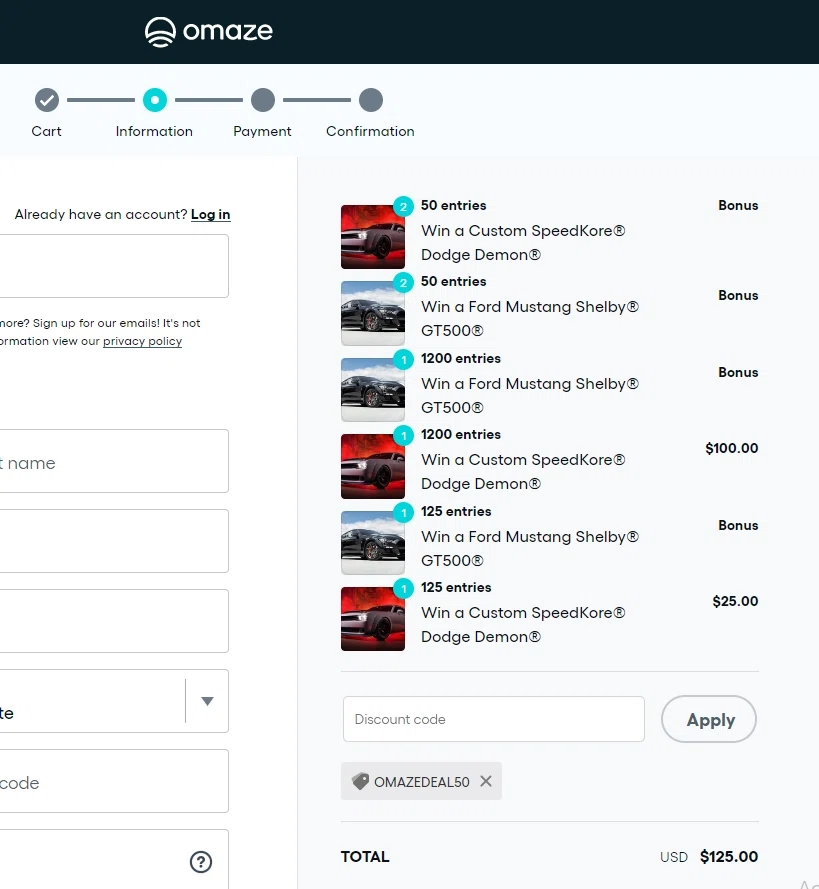Screen dimensions: 819x889
Task: Click quantity badge on 125 entries Mustang
Action: tap(404, 513)
